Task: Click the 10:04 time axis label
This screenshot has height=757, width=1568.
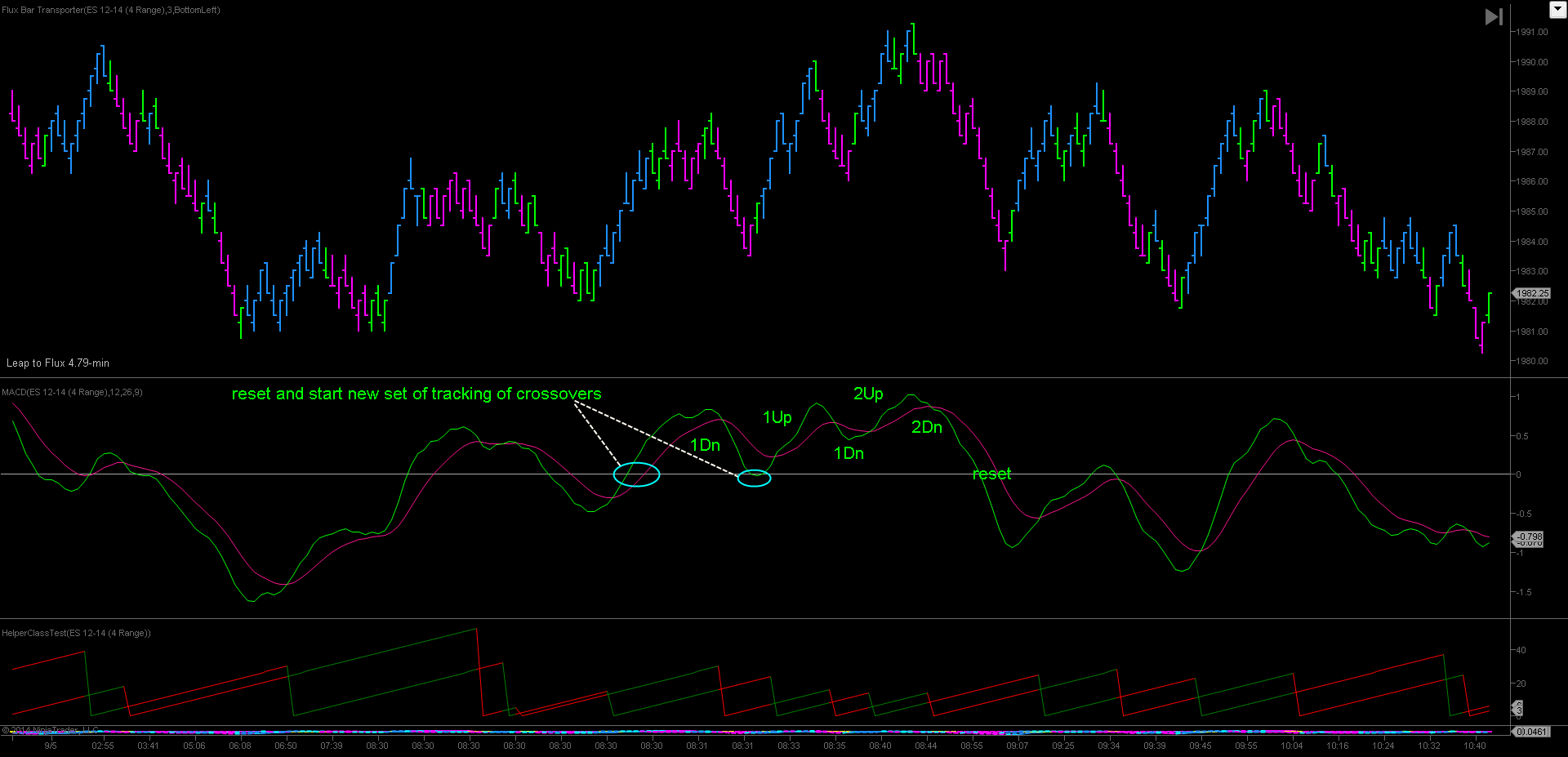Action: [x=1292, y=746]
